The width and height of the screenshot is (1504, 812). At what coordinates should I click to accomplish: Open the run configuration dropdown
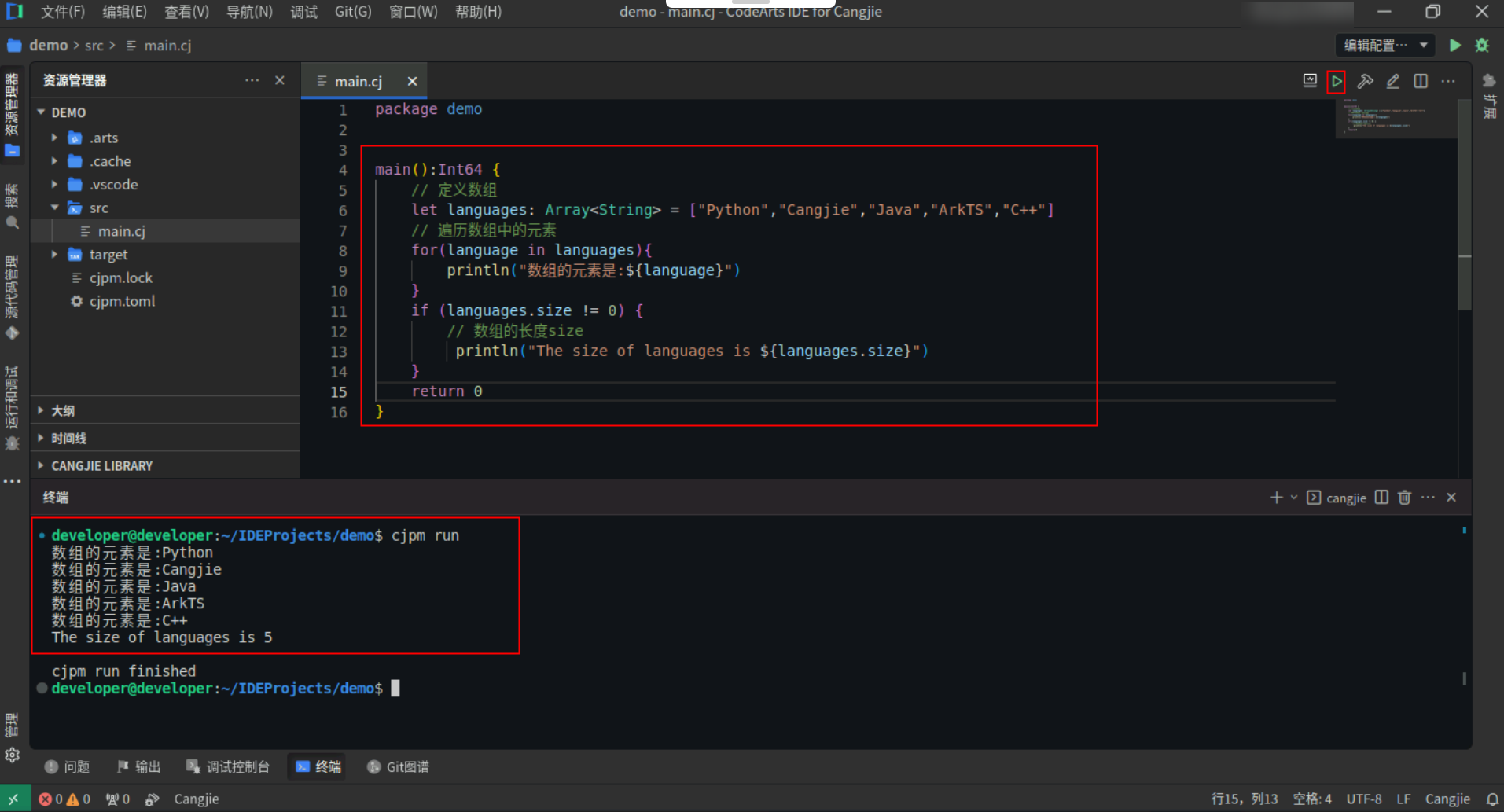1384,45
